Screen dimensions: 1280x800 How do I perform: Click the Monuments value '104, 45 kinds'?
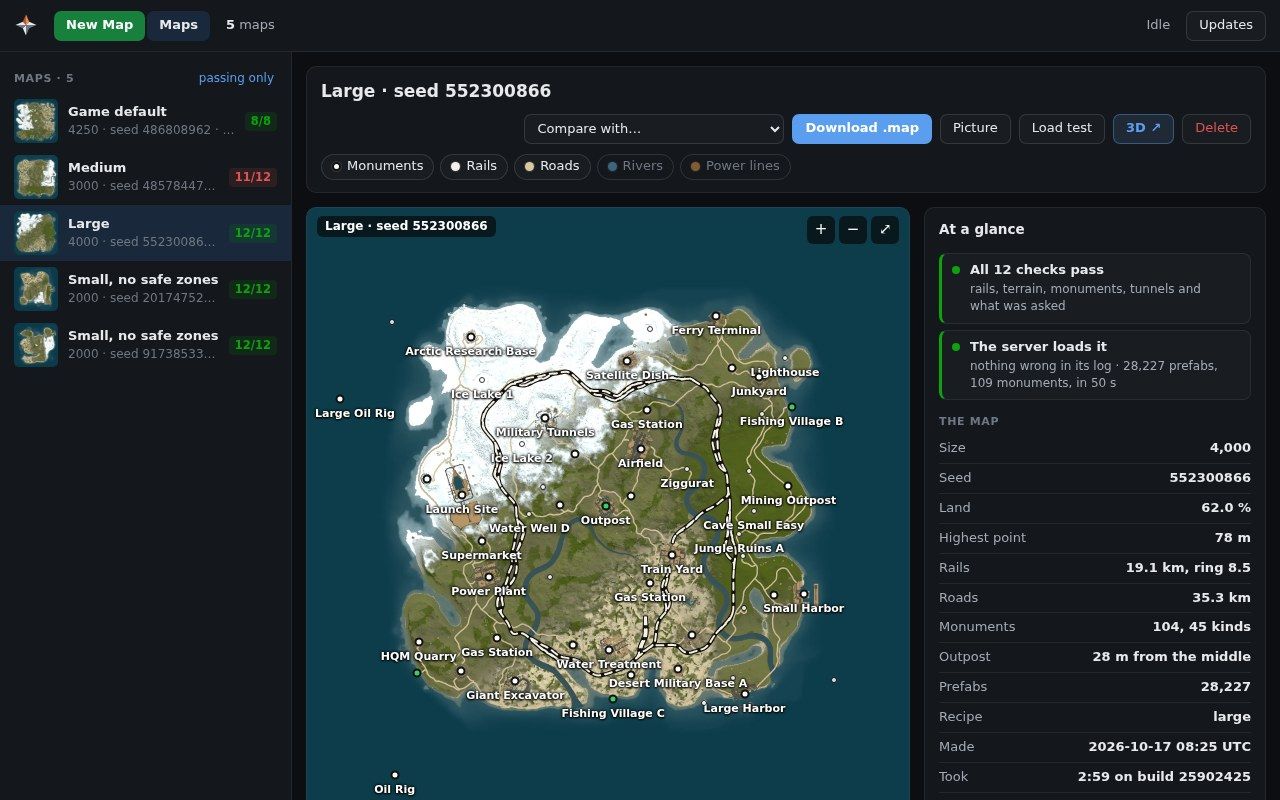pyautogui.click(x=1201, y=627)
